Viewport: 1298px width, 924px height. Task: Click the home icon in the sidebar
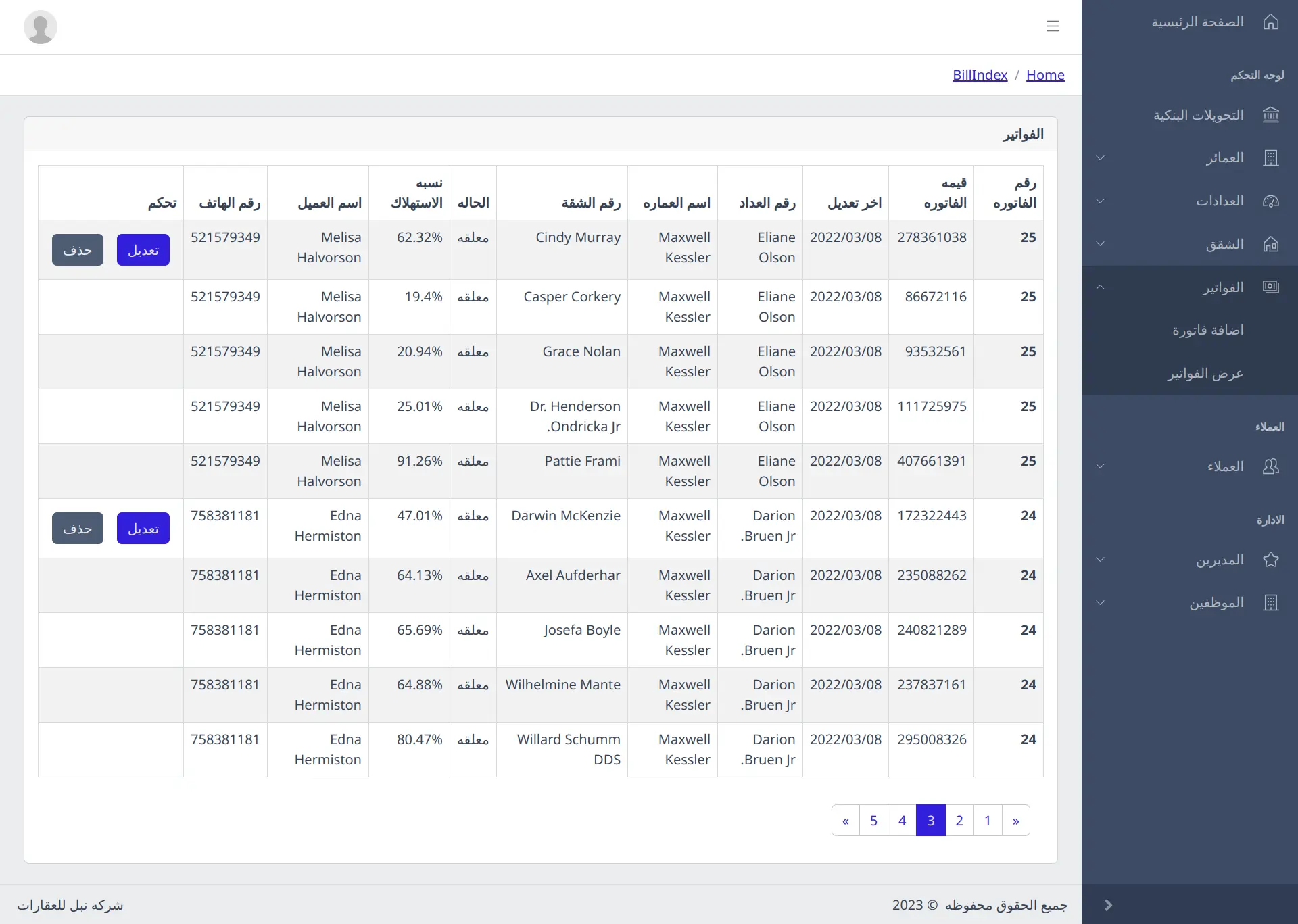click(x=1271, y=22)
